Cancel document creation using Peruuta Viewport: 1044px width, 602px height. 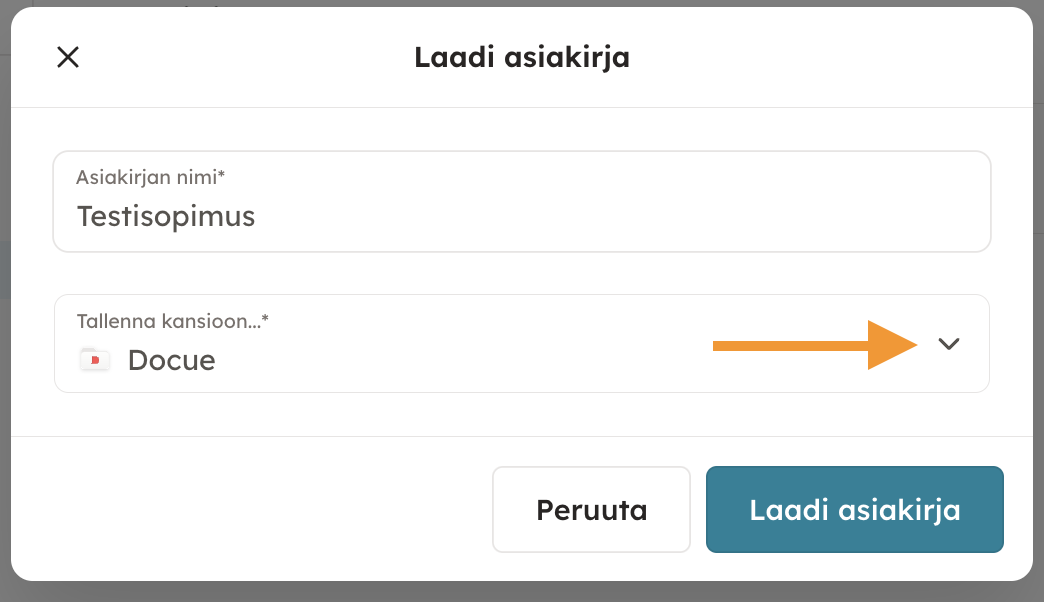591,510
